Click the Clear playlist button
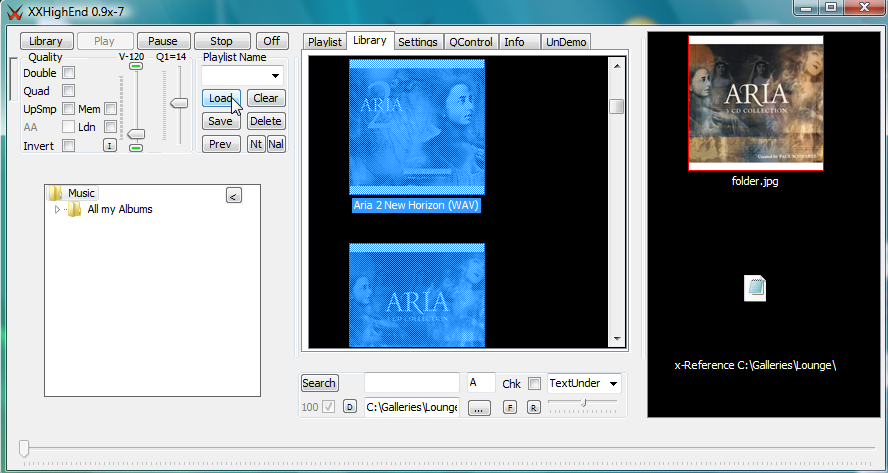This screenshot has width=888, height=473. coord(266,98)
